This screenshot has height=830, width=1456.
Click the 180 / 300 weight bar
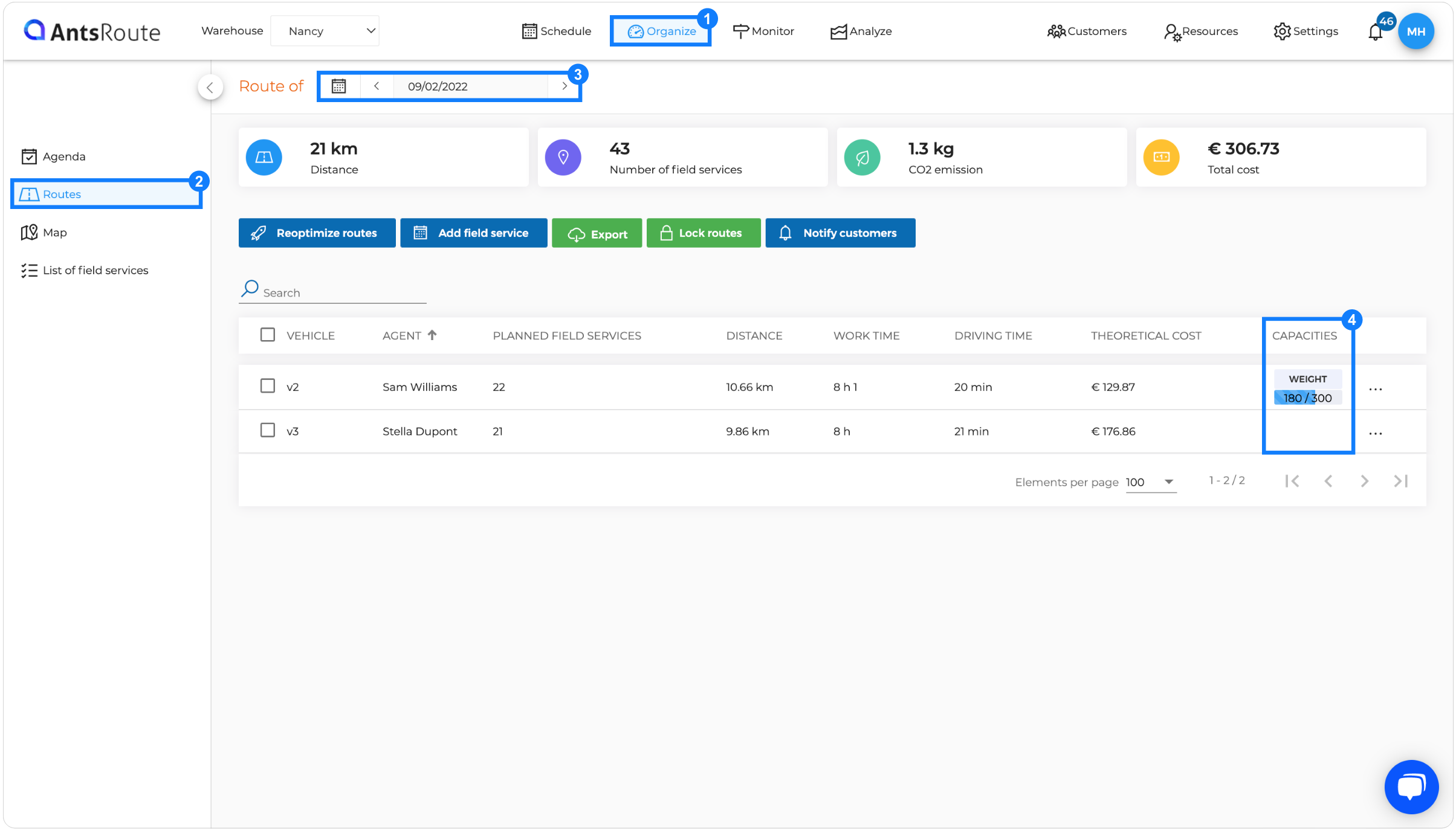click(x=1308, y=397)
